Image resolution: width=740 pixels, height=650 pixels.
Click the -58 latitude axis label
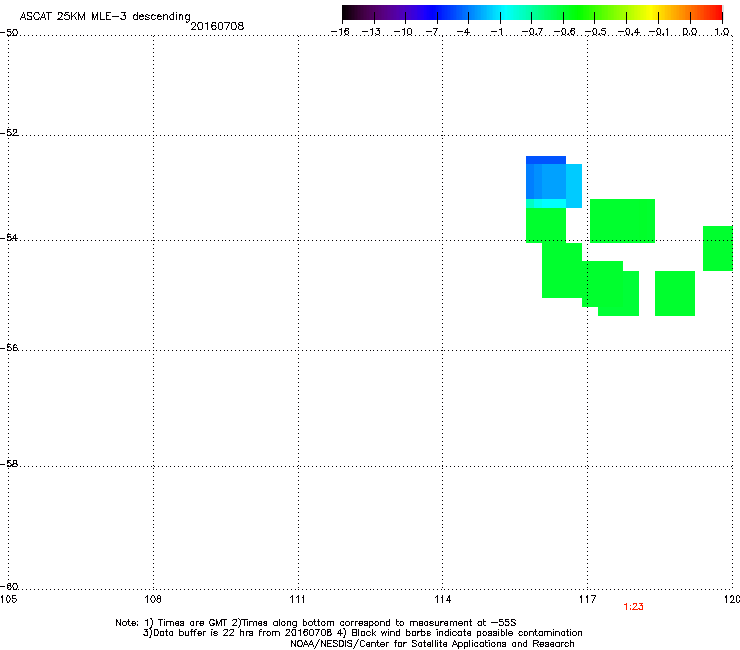click(9, 464)
